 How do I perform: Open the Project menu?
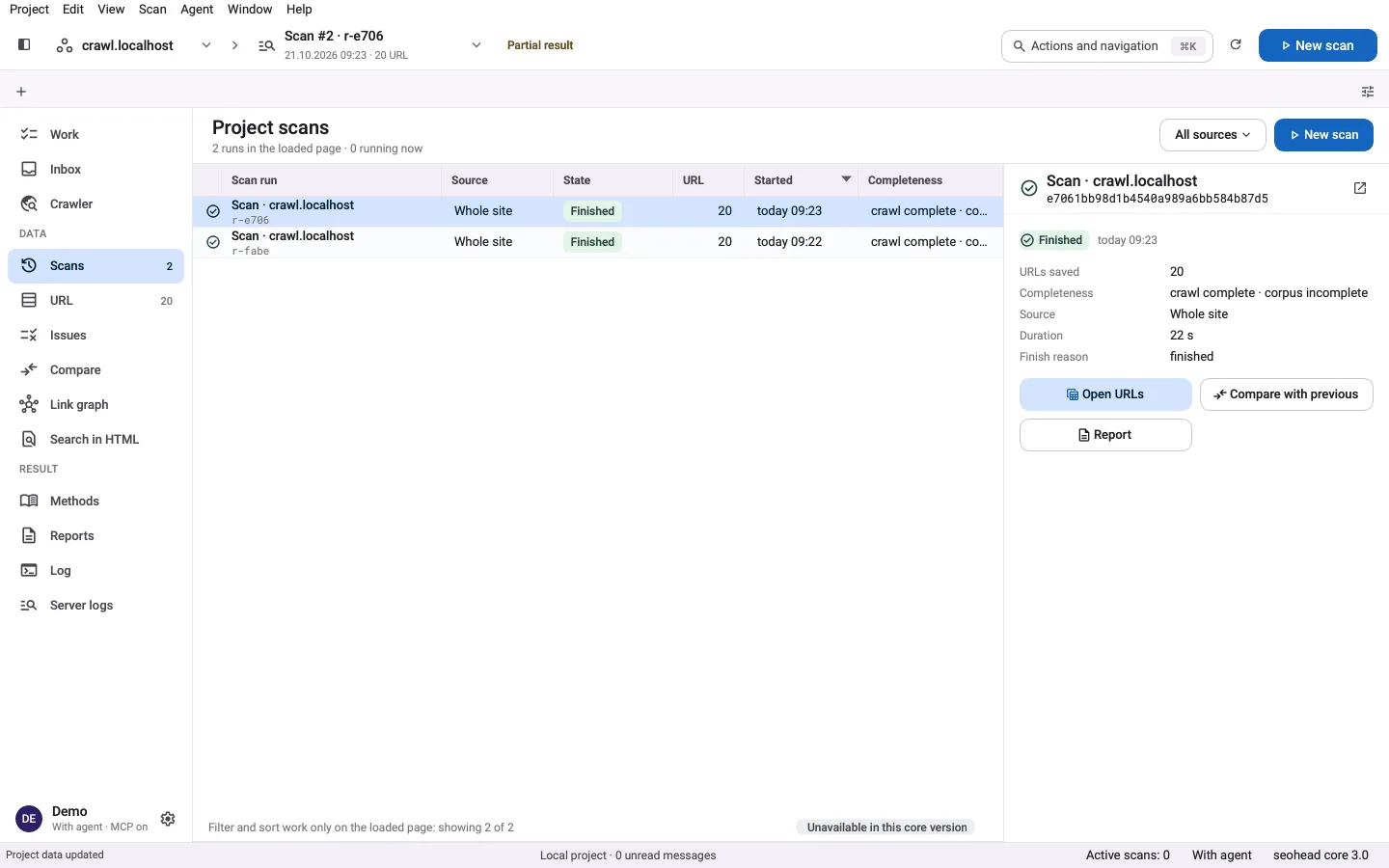click(29, 9)
